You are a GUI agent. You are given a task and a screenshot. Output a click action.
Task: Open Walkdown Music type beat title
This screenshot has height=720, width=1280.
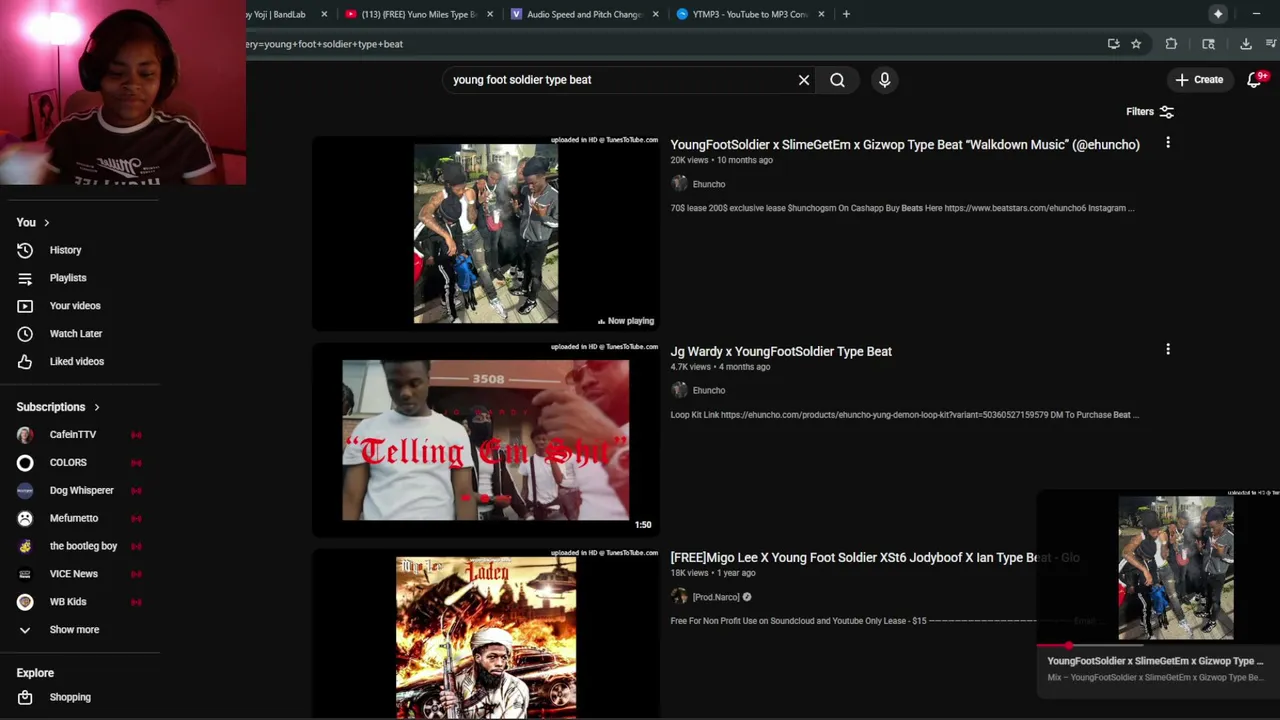(905, 145)
